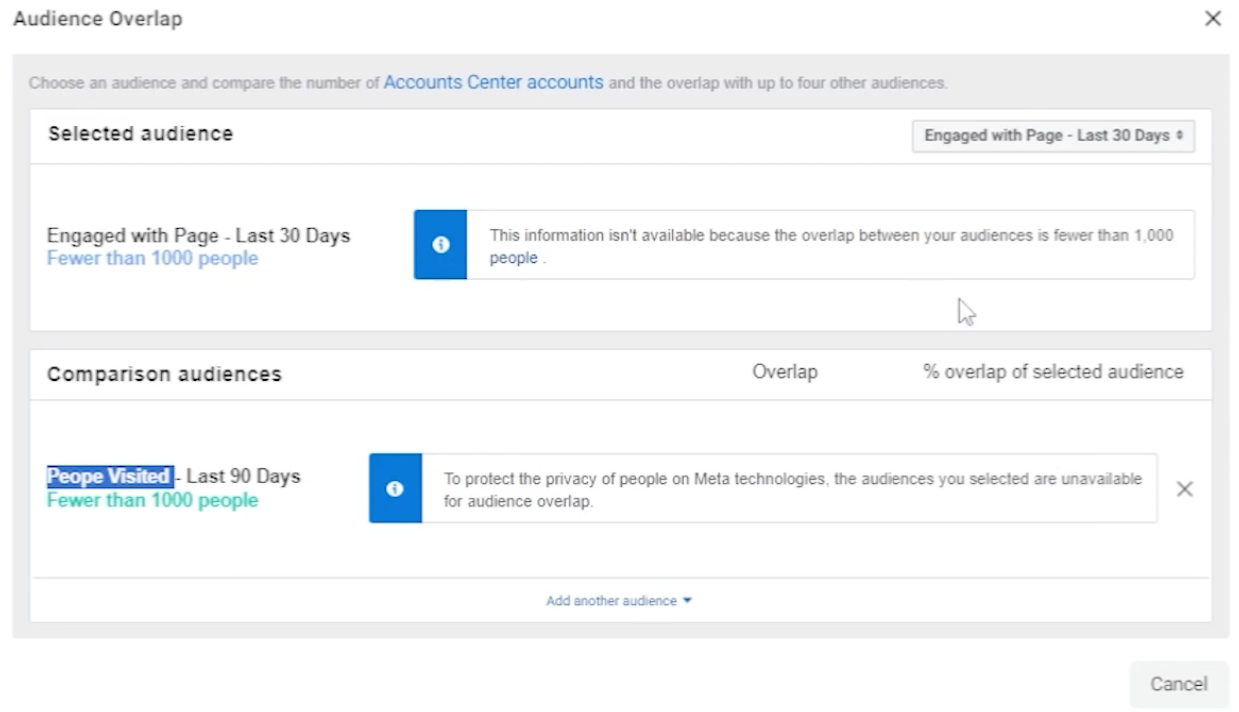Click info icon in the Selected audience notice
This screenshot has width=1239, height=712.
pyautogui.click(x=440, y=245)
